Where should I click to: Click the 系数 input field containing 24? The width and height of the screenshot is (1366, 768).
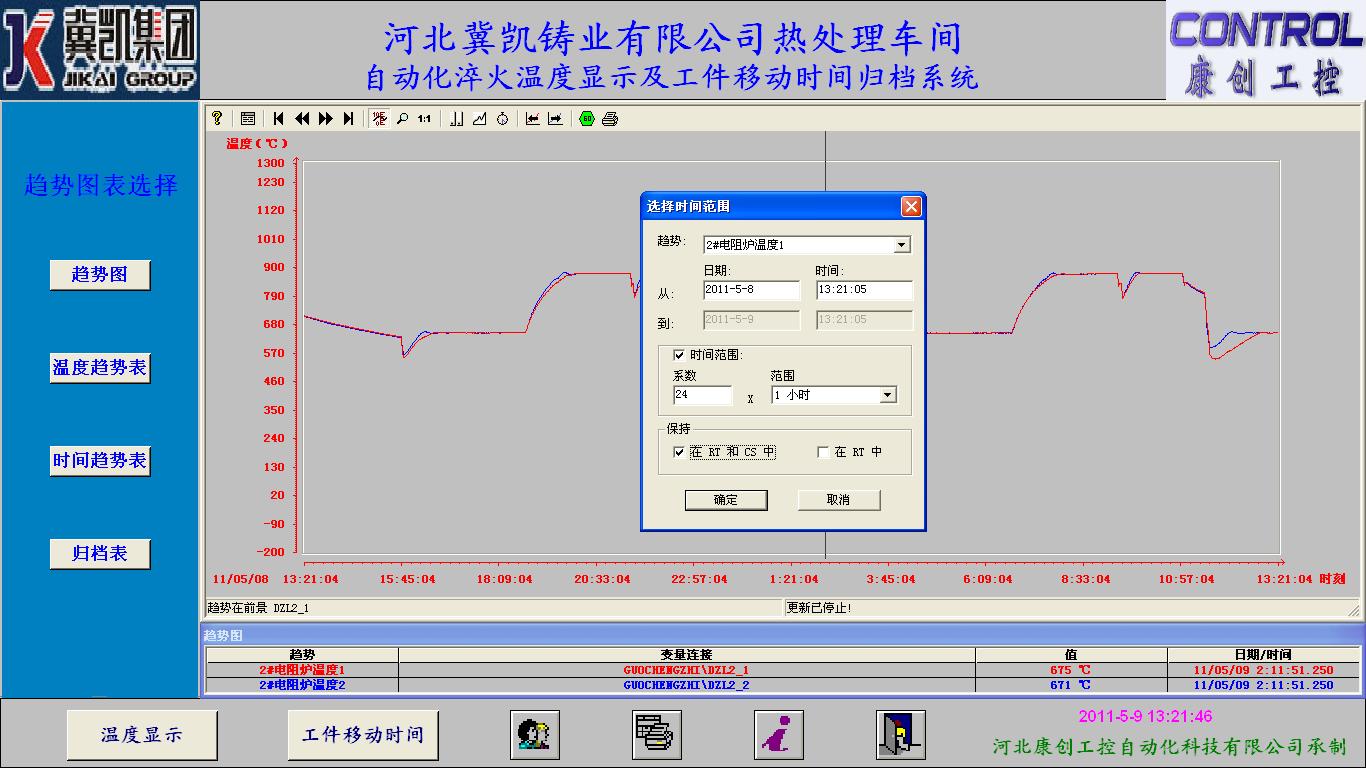[702, 395]
